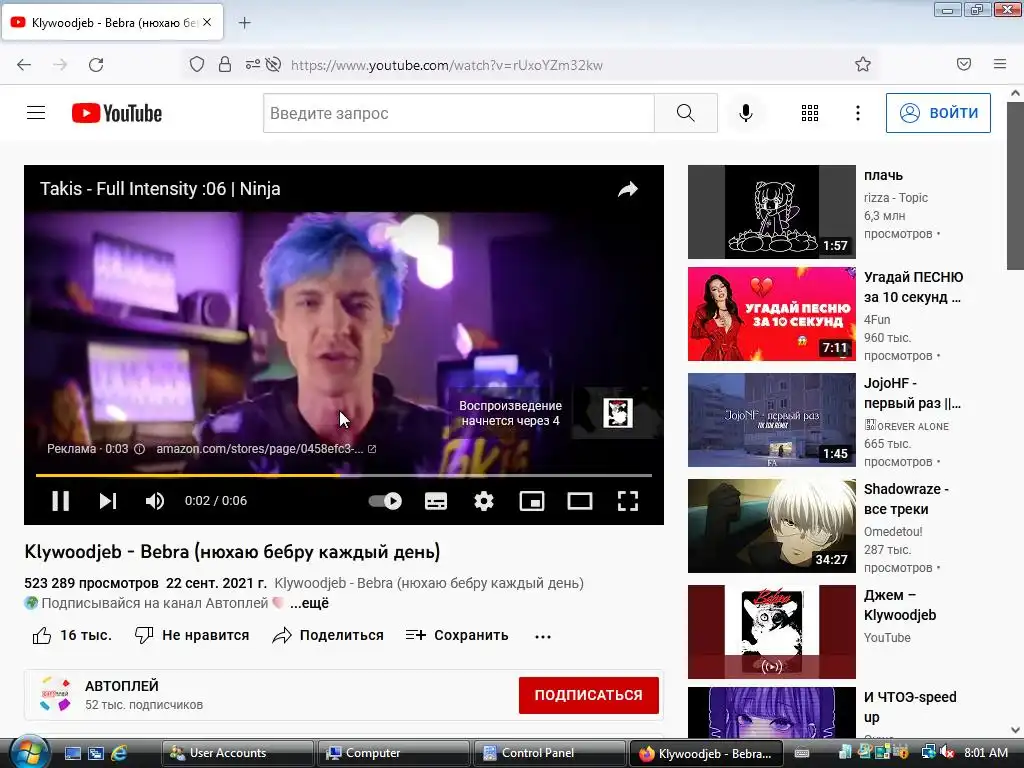Pause the video playback
The width and height of the screenshot is (1024, 768).
(61, 501)
